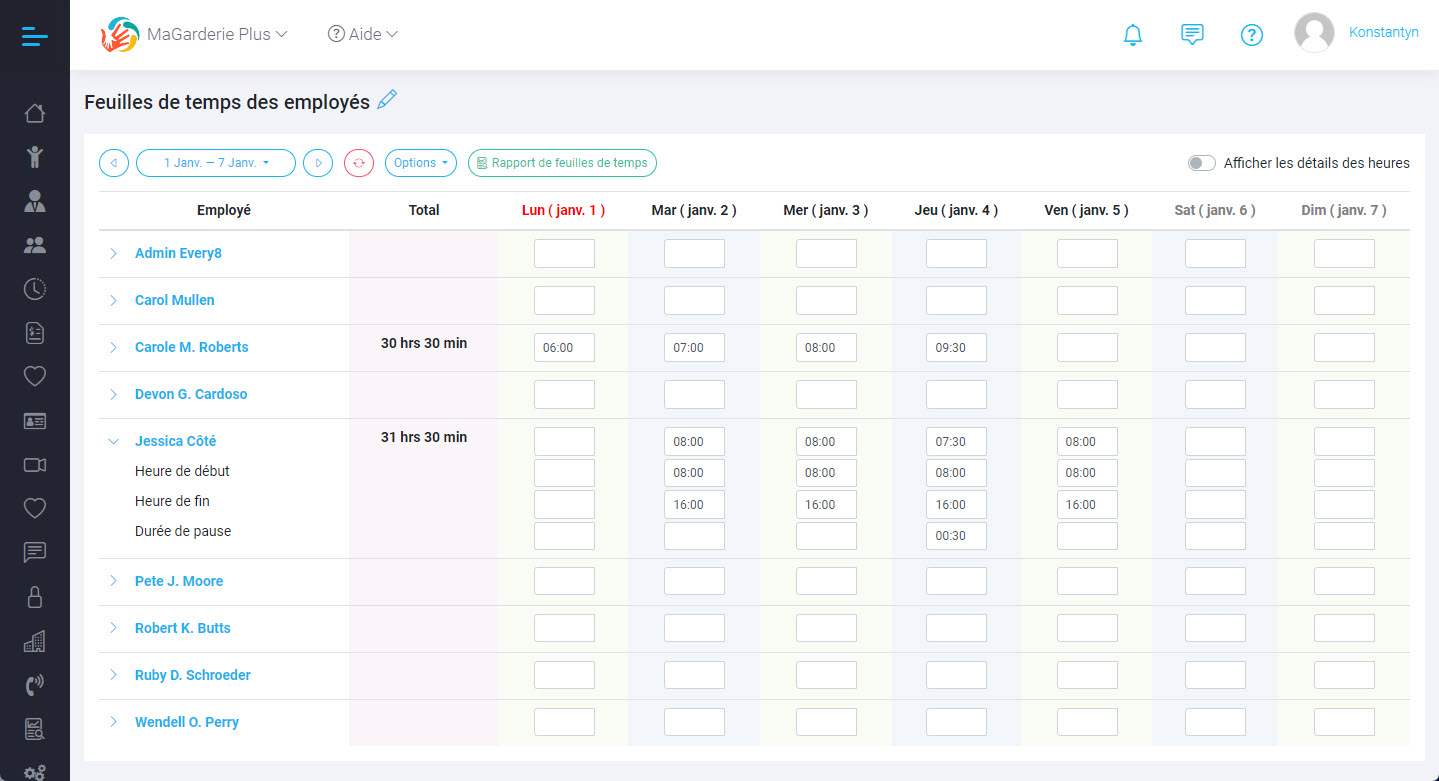Expand the Carole M. Roberts row
1439x781 pixels.
pyautogui.click(x=113, y=347)
